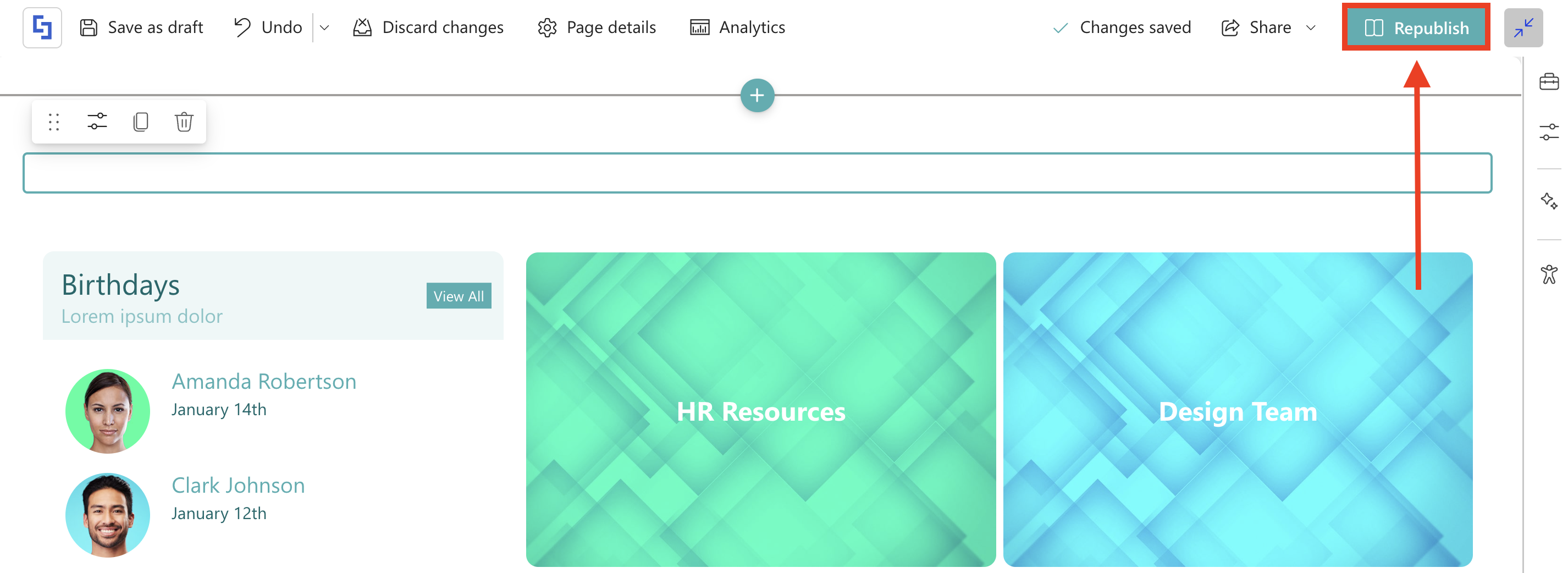Open accessibility checker icon

1549,274
